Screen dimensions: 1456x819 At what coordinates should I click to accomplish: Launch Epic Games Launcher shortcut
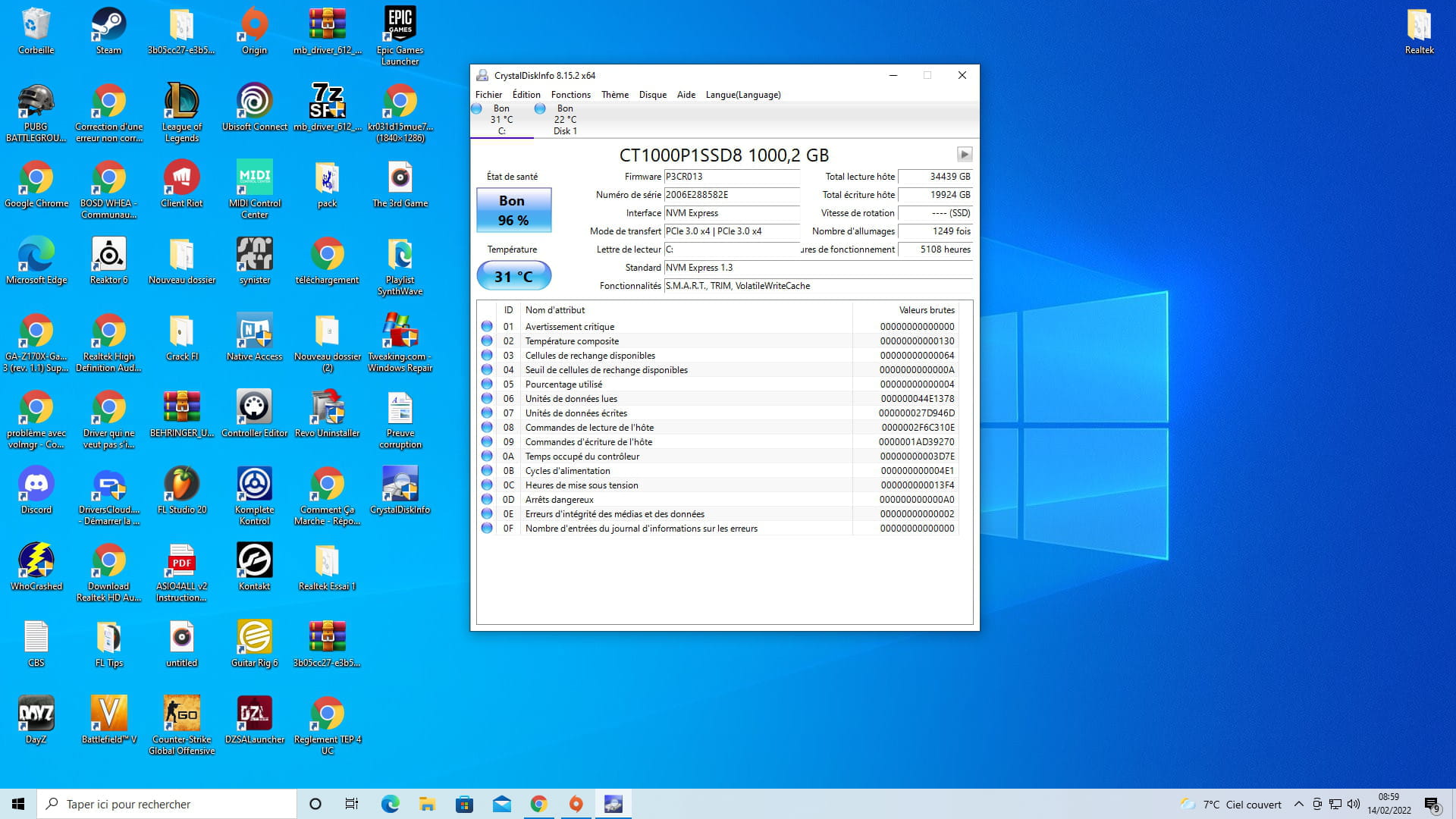pyautogui.click(x=400, y=36)
